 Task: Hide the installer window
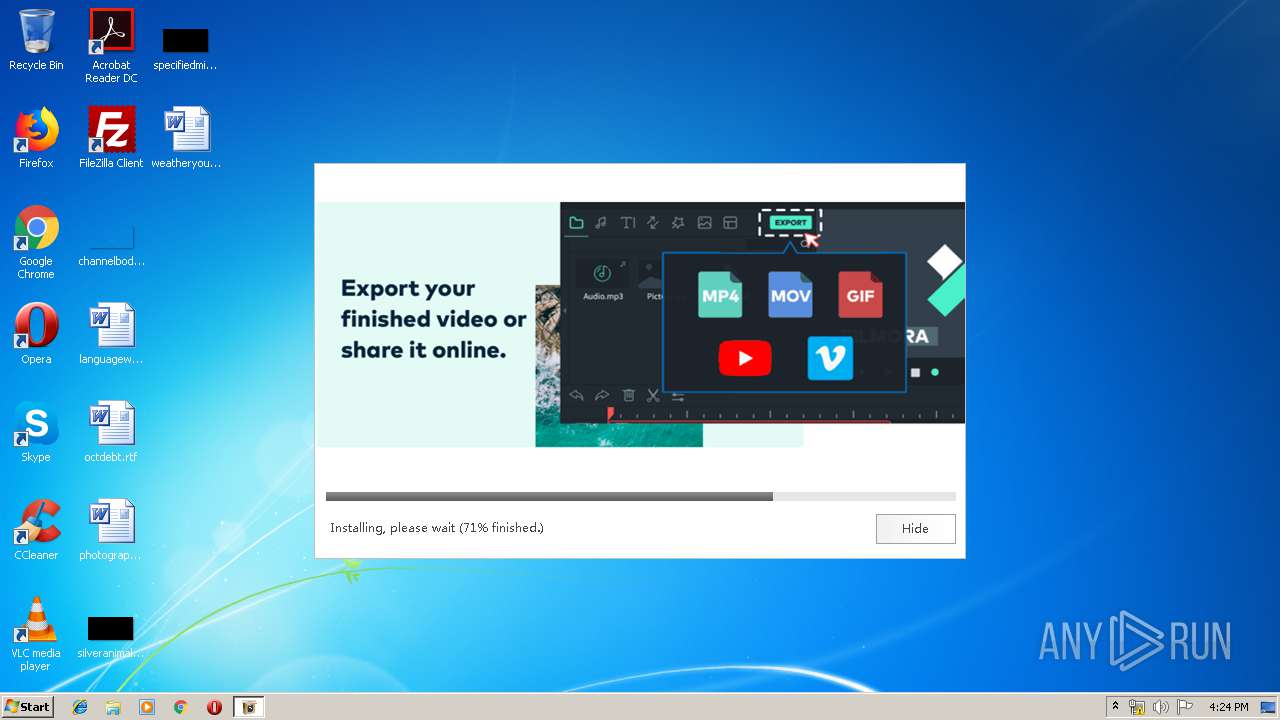(x=915, y=528)
